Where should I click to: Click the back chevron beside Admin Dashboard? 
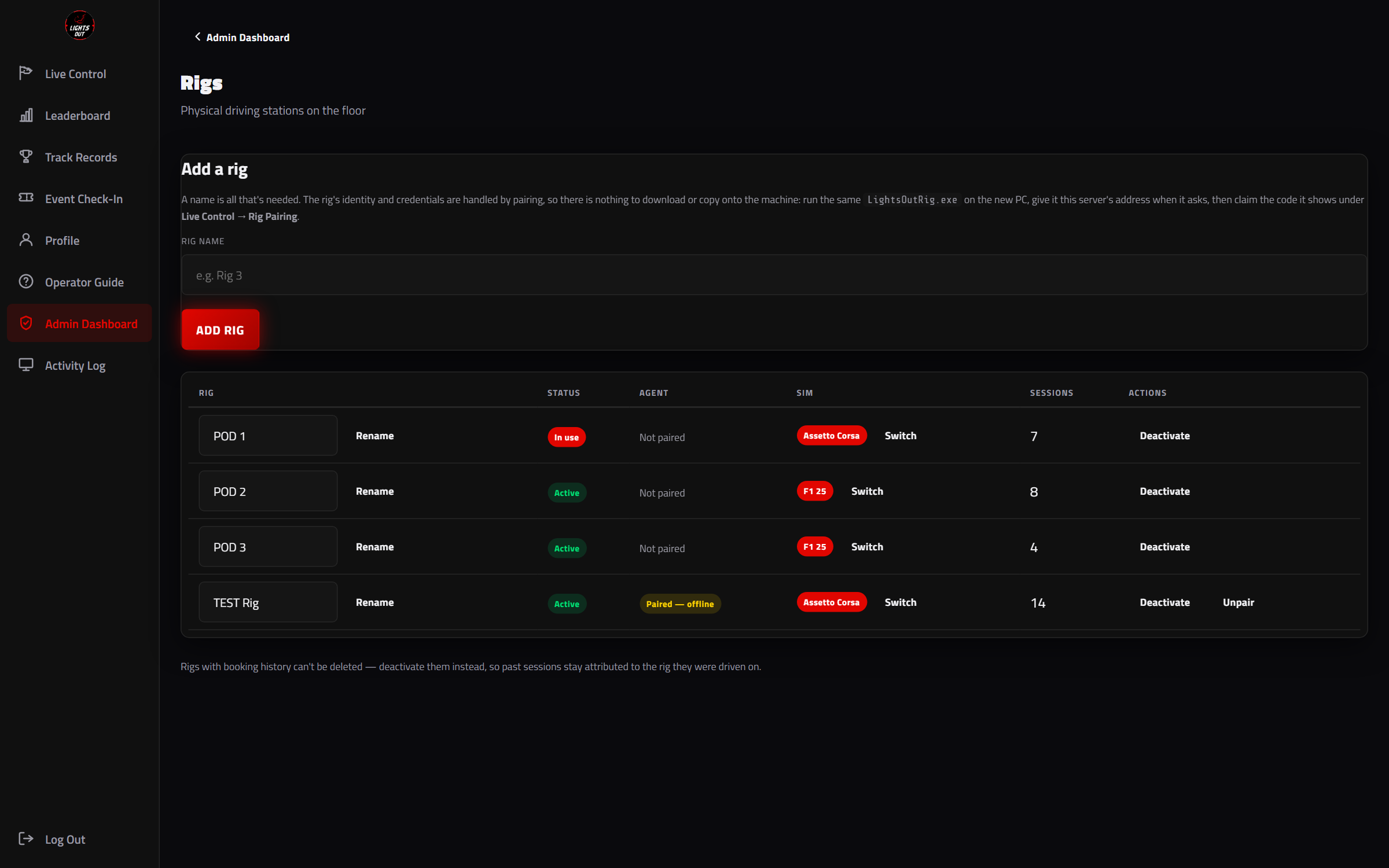click(197, 37)
